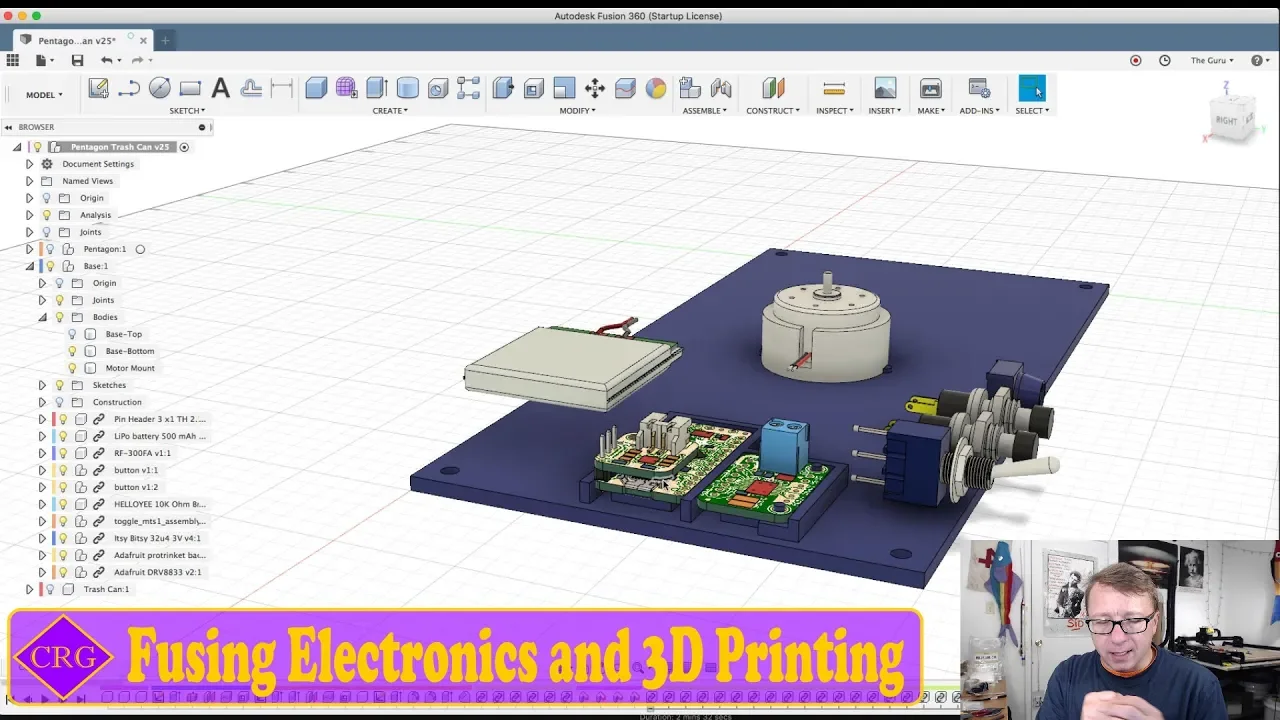The width and height of the screenshot is (1280, 720).
Task: Expand the Sketches folder
Action: click(x=42, y=385)
